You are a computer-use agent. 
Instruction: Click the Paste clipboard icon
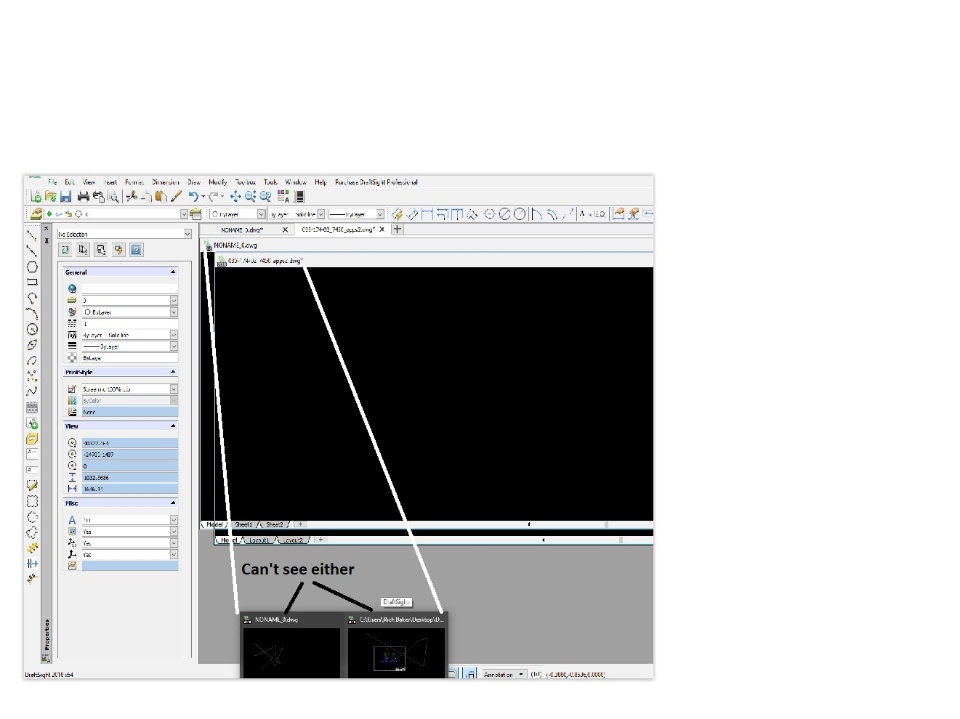161,197
